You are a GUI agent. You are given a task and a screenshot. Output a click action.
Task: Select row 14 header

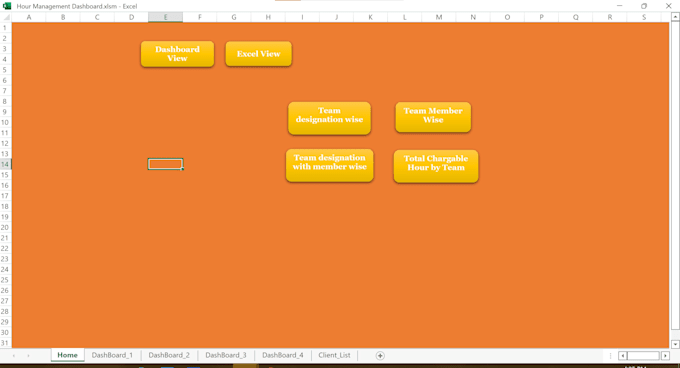click(5, 164)
